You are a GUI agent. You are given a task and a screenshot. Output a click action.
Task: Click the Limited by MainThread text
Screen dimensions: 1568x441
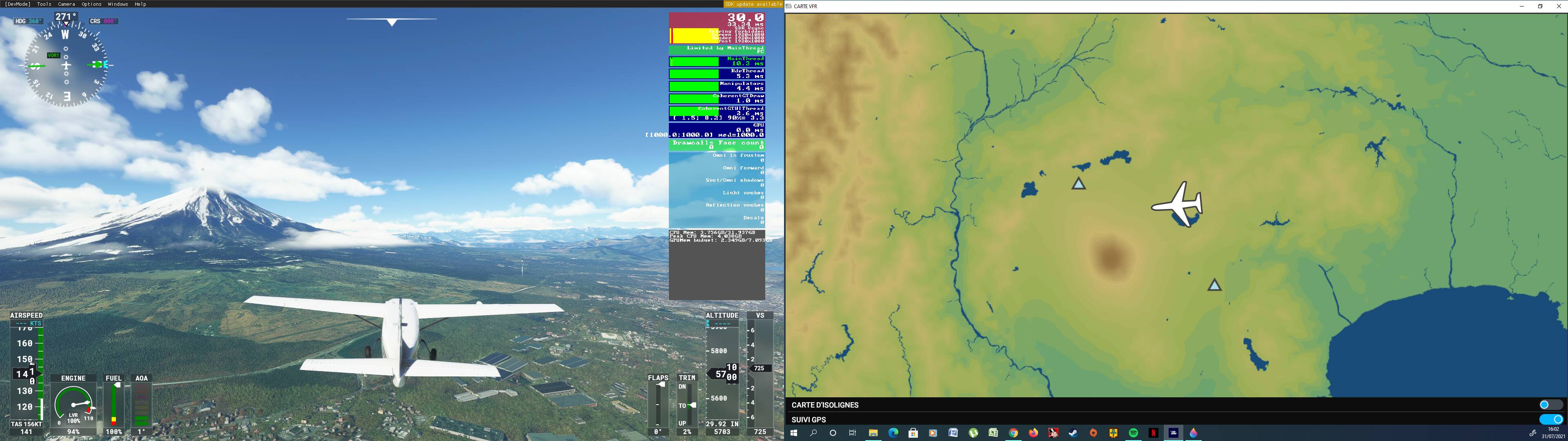[x=725, y=48]
